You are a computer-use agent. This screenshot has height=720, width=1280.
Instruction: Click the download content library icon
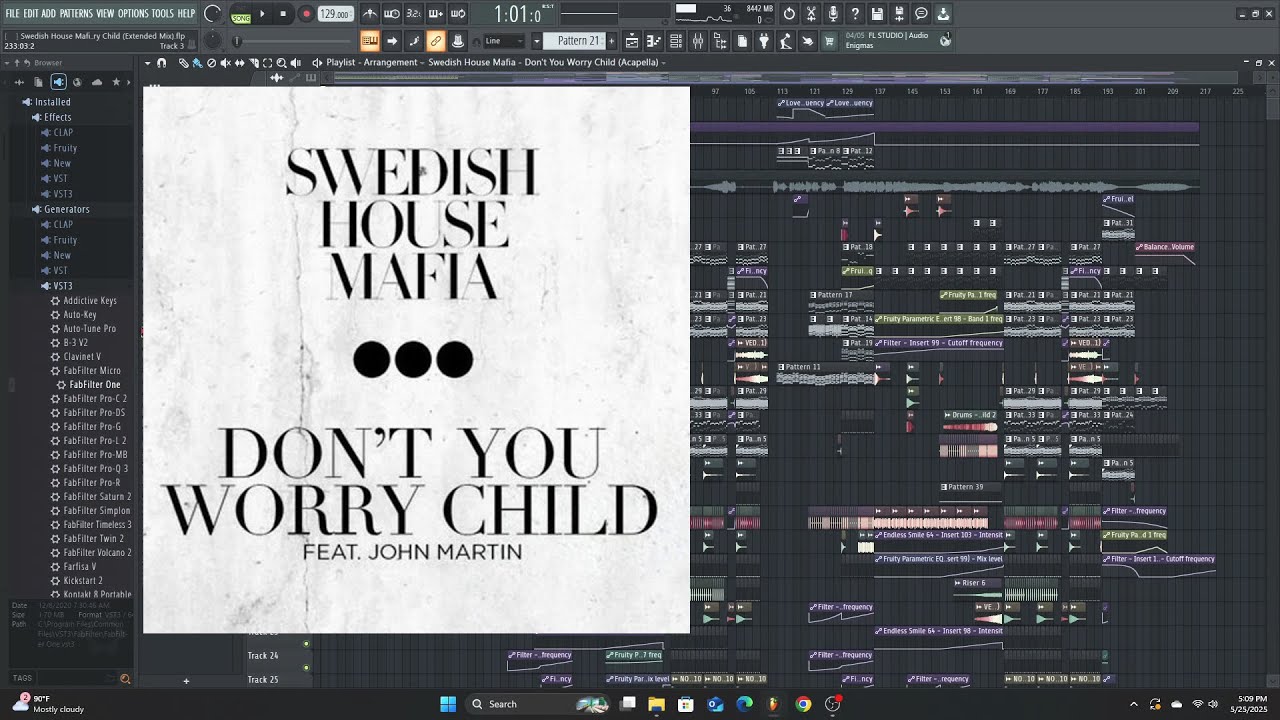(x=943, y=14)
